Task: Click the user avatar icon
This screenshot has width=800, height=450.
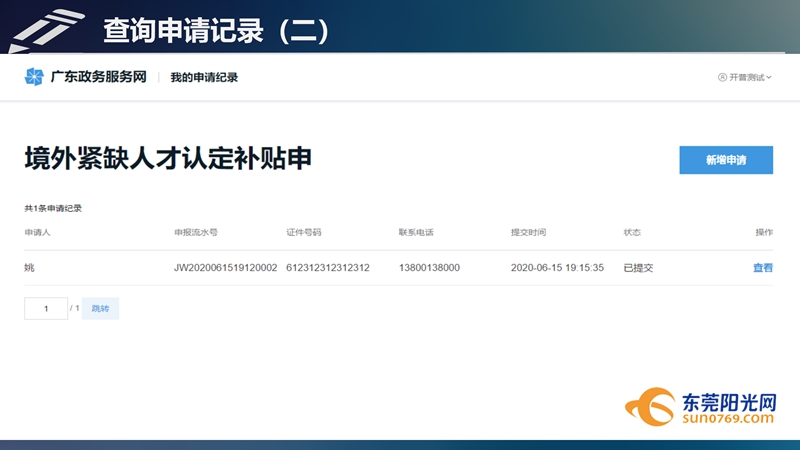Action: point(722,77)
